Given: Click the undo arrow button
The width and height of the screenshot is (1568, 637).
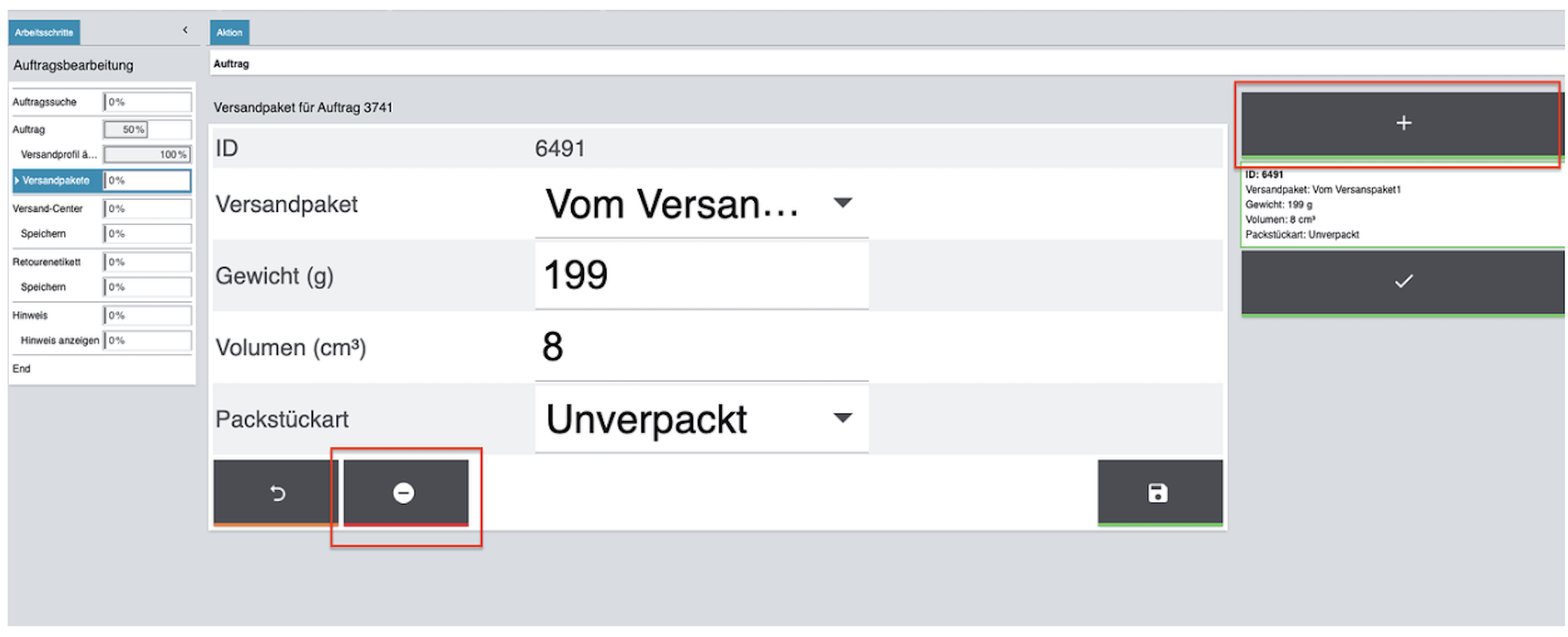Looking at the screenshot, I should pos(276,492).
